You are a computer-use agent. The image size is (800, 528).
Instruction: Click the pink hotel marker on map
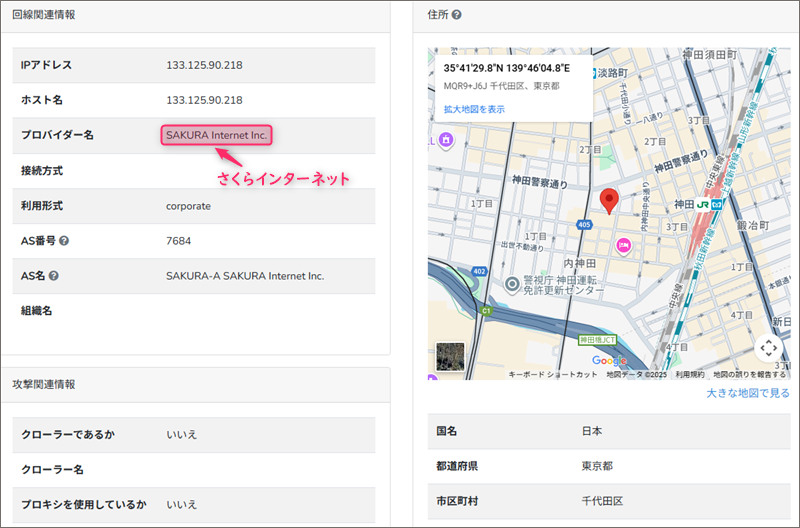click(x=625, y=244)
